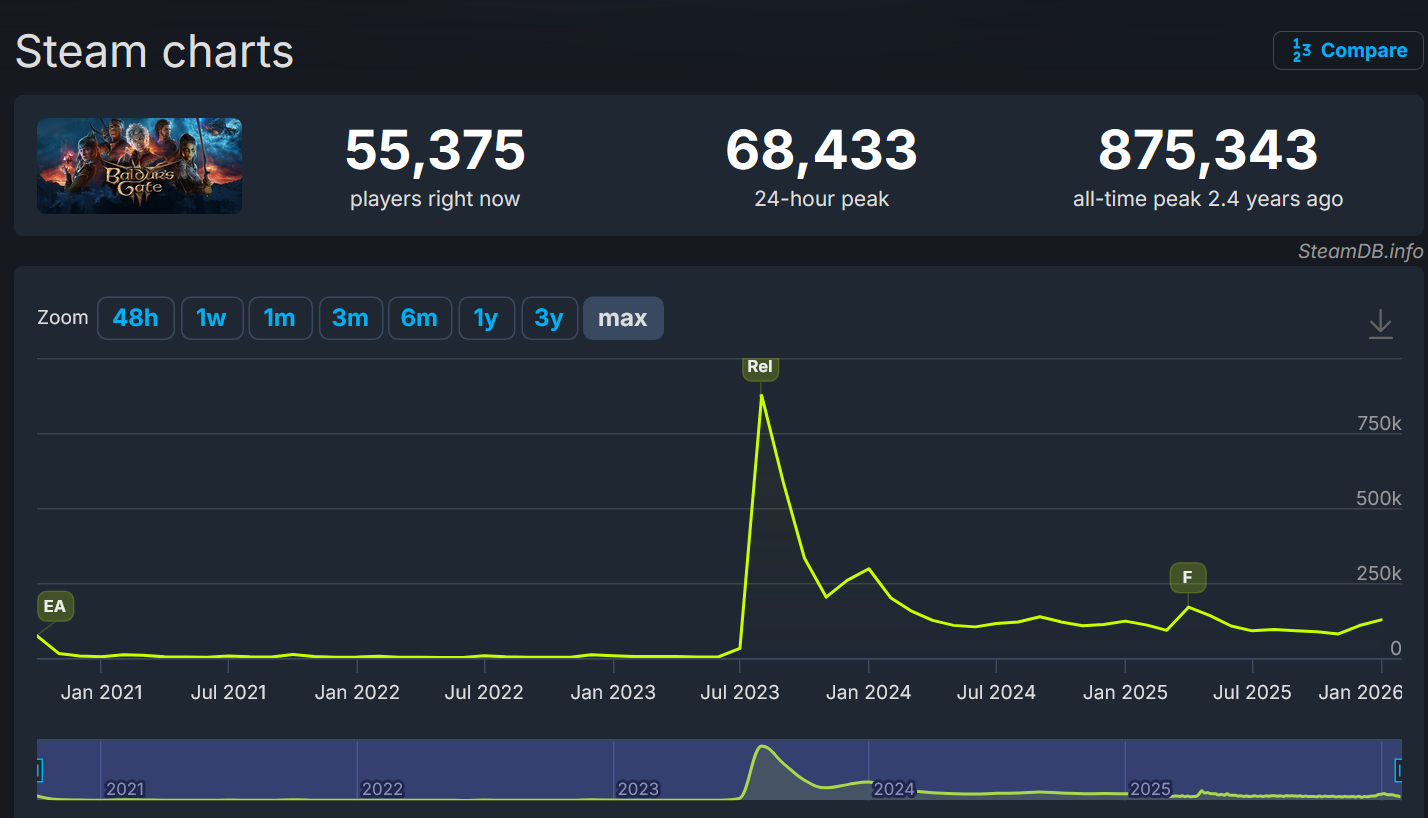Set zoom range to 3y
This screenshot has width=1428, height=818.
pyautogui.click(x=550, y=318)
